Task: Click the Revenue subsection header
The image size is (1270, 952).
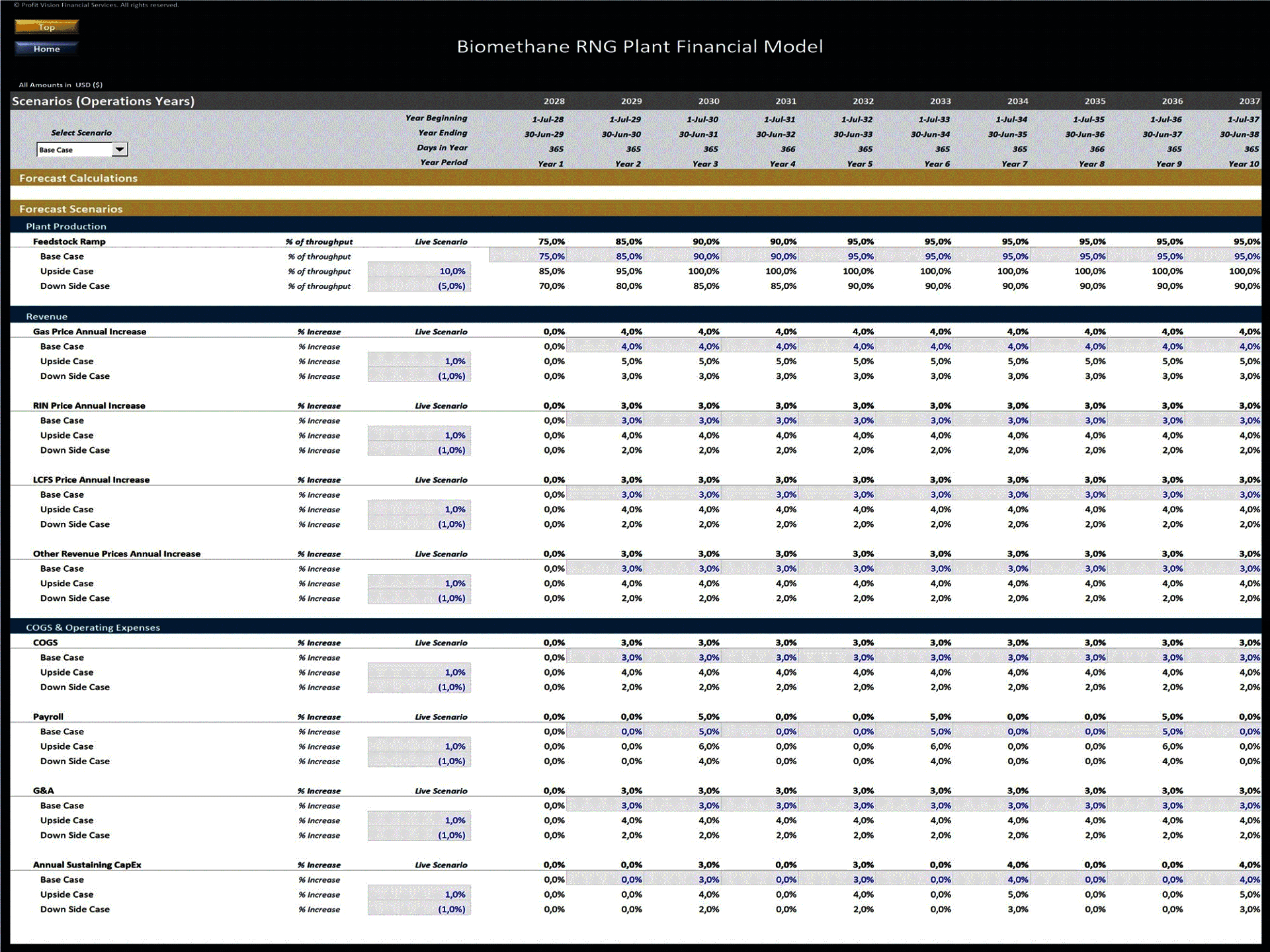Action: click(x=636, y=316)
